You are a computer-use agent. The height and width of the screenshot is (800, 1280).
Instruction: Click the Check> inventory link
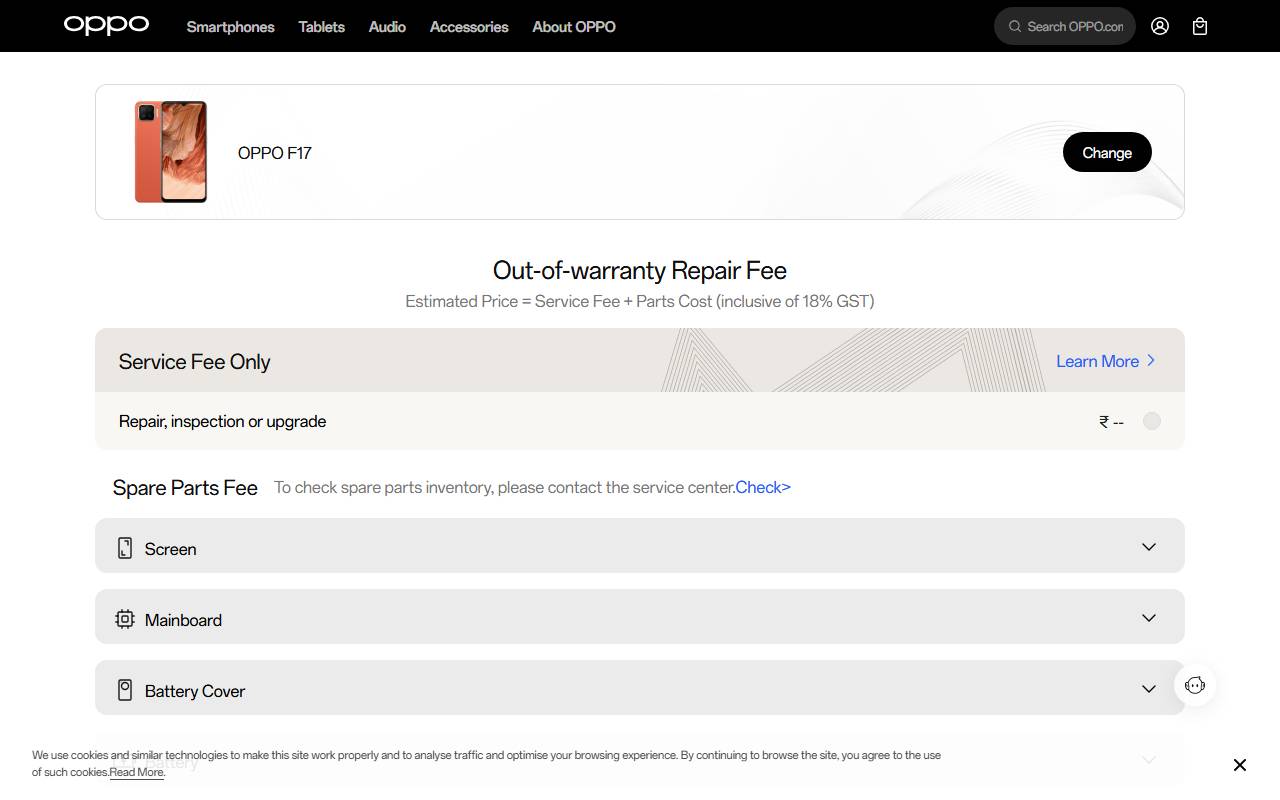pos(763,487)
